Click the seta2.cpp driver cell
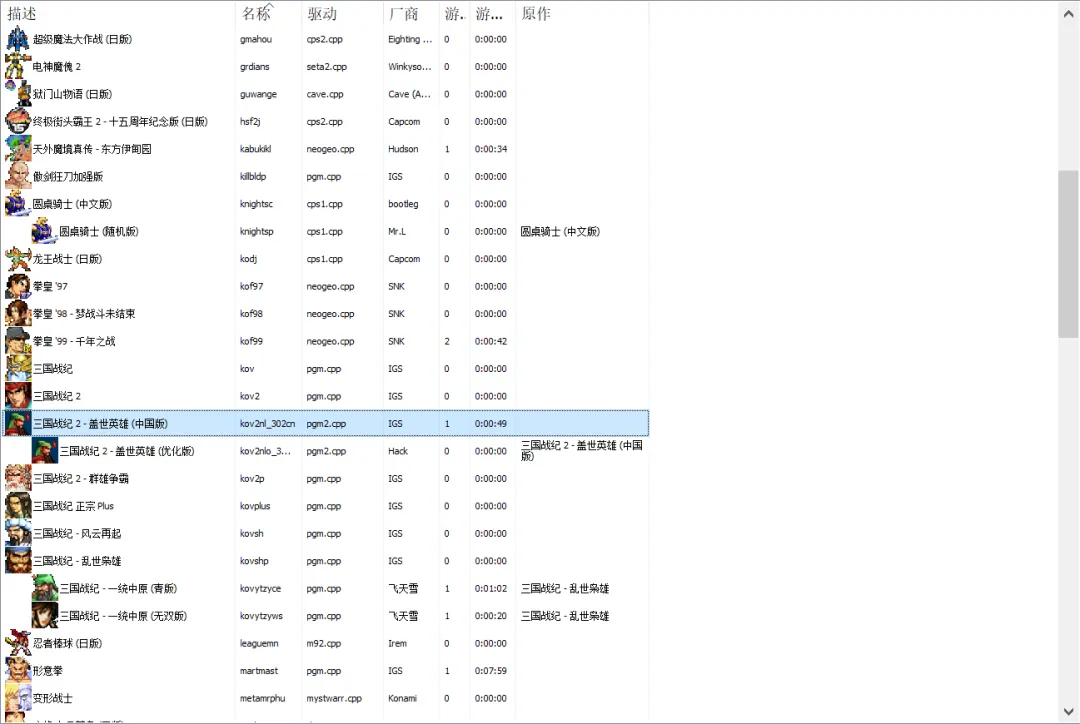This screenshot has width=1080, height=724. tap(326, 67)
